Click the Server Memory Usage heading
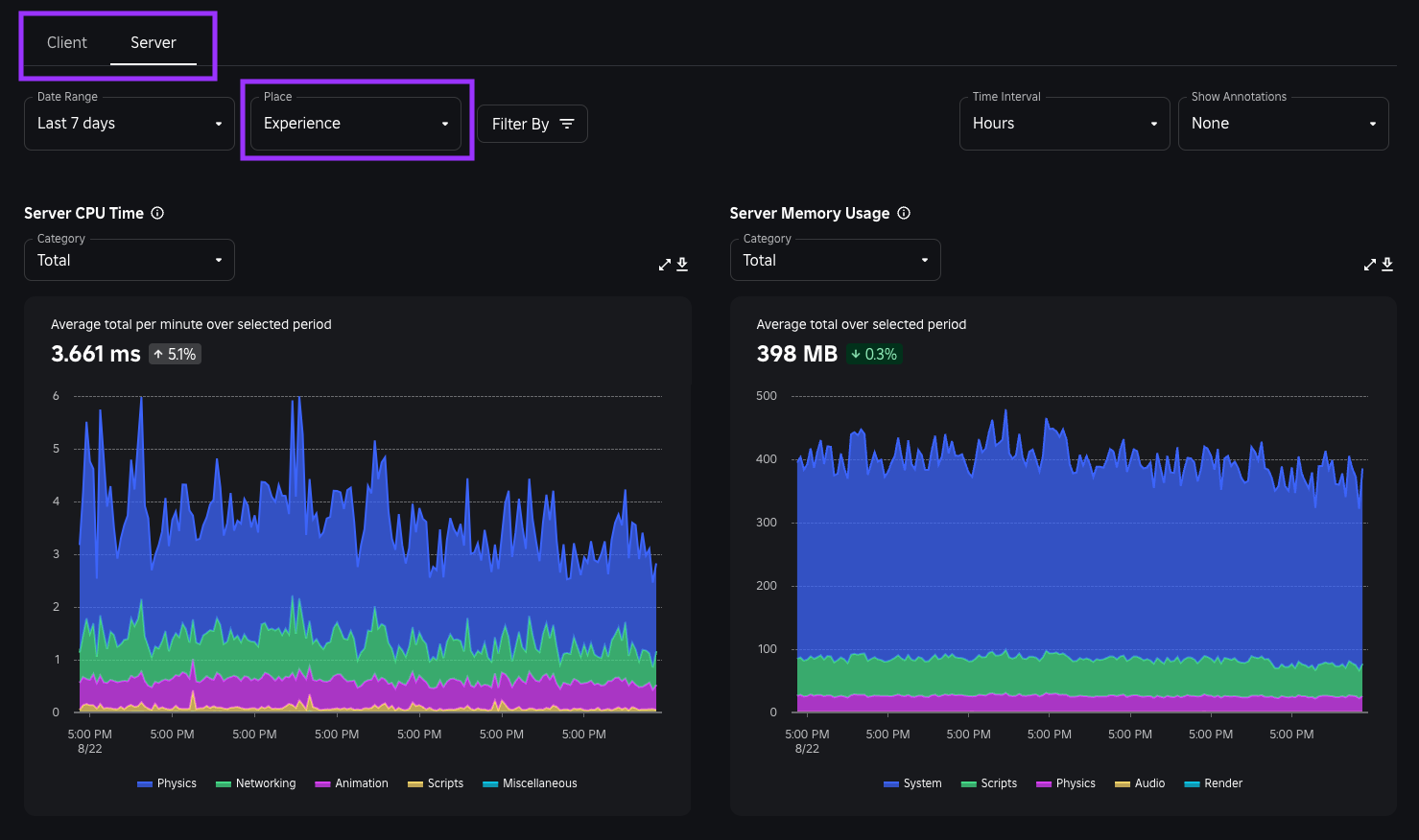The height and width of the screenshot is (840, 1419). pos(810,213)
